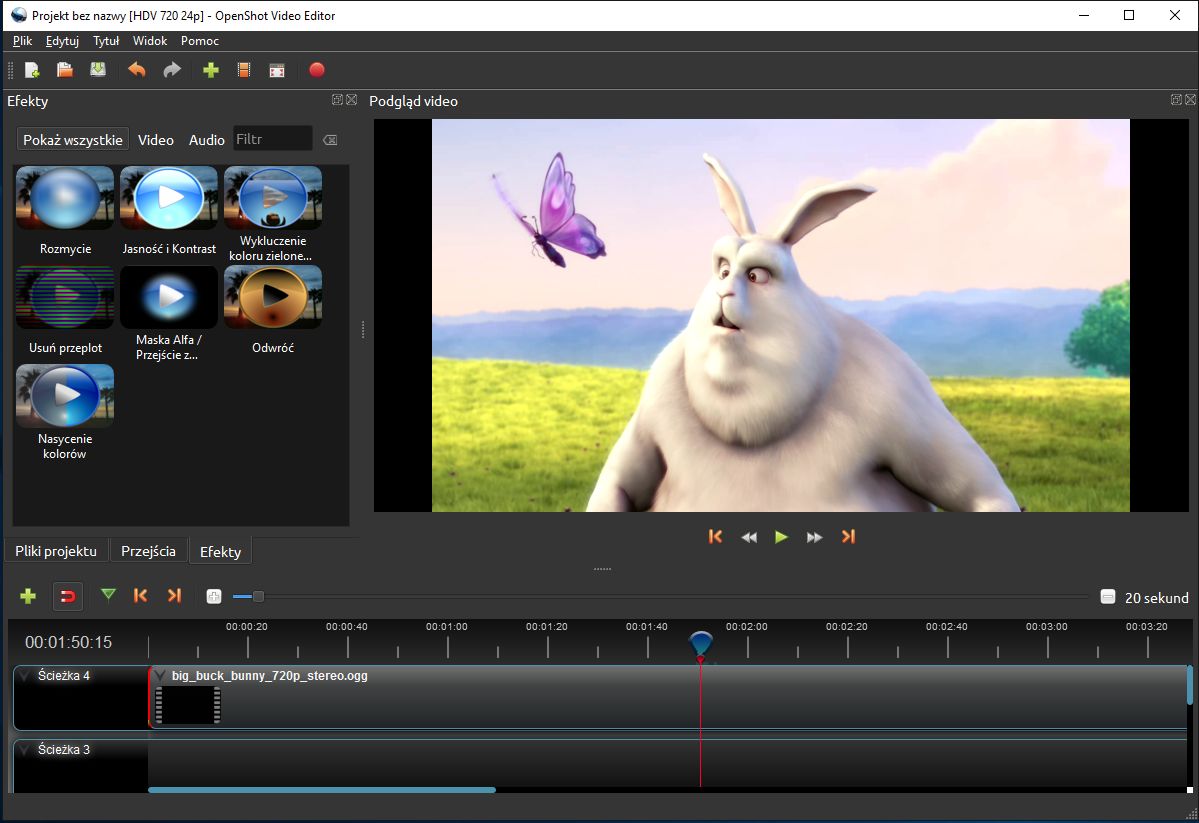This screenshot has width=1199, height=823.
Task: Open the Edytuj menu
Action: [x=62, y=41]
